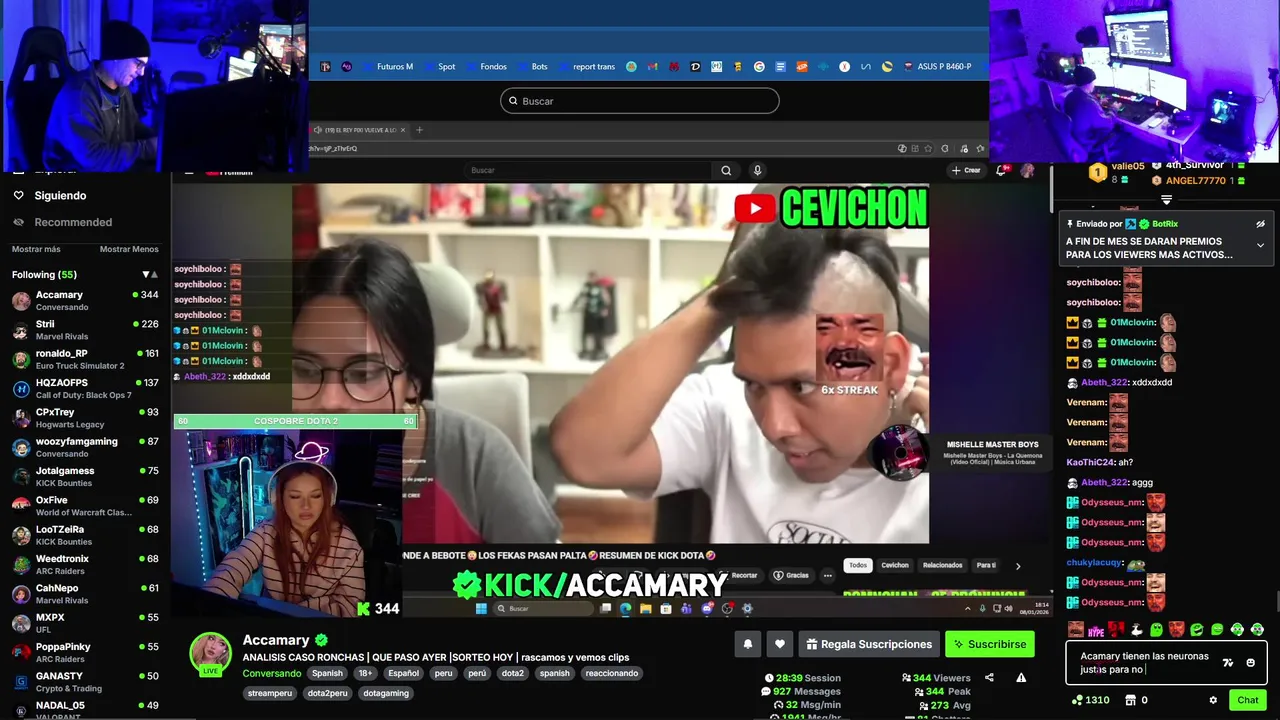Click the Crear button on YouTube
1280x720 pixels.
click(x=966, y=170)
